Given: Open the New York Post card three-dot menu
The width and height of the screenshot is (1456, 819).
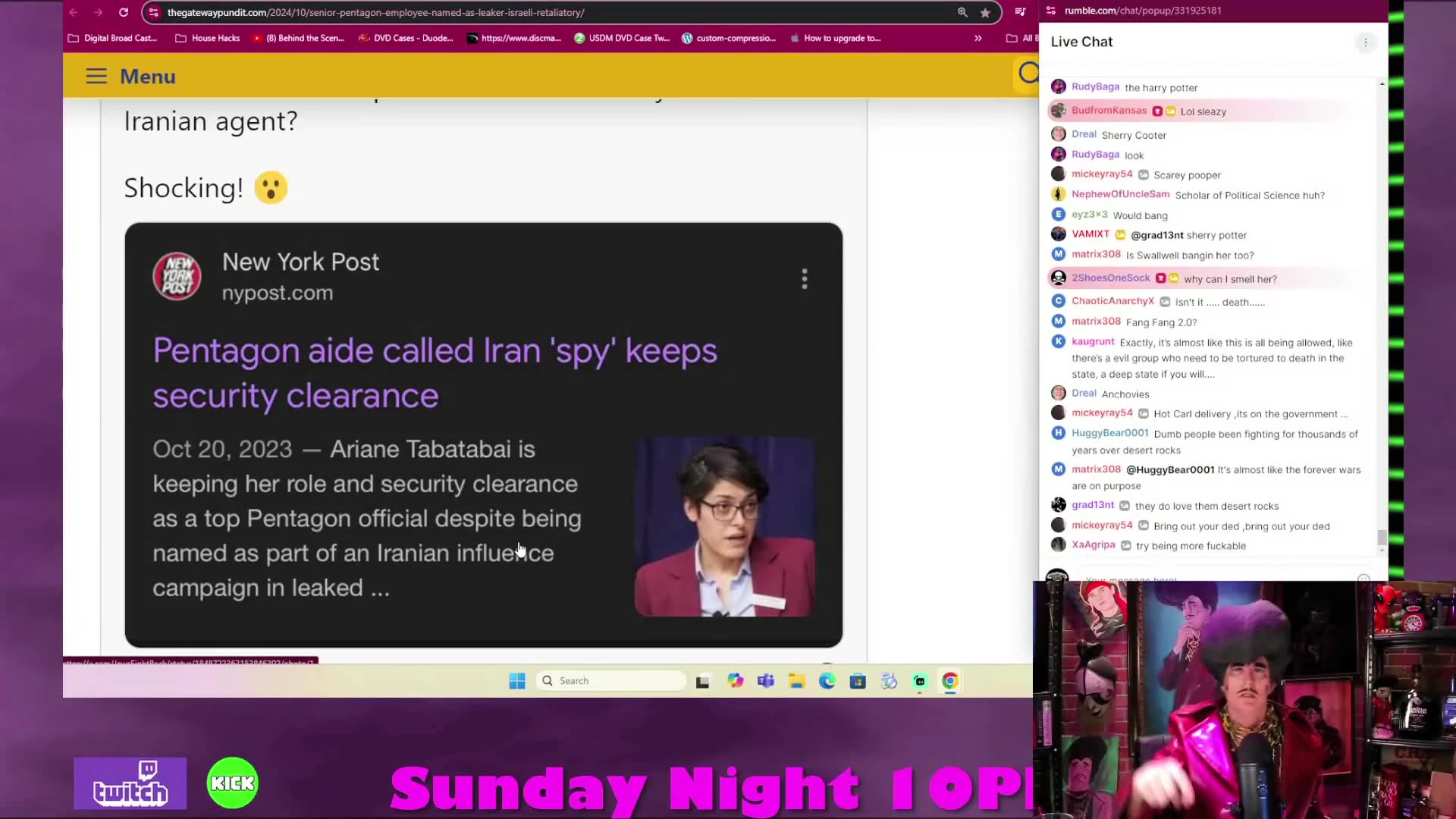Looking at the screenshot, I should [x=804, y=279].
